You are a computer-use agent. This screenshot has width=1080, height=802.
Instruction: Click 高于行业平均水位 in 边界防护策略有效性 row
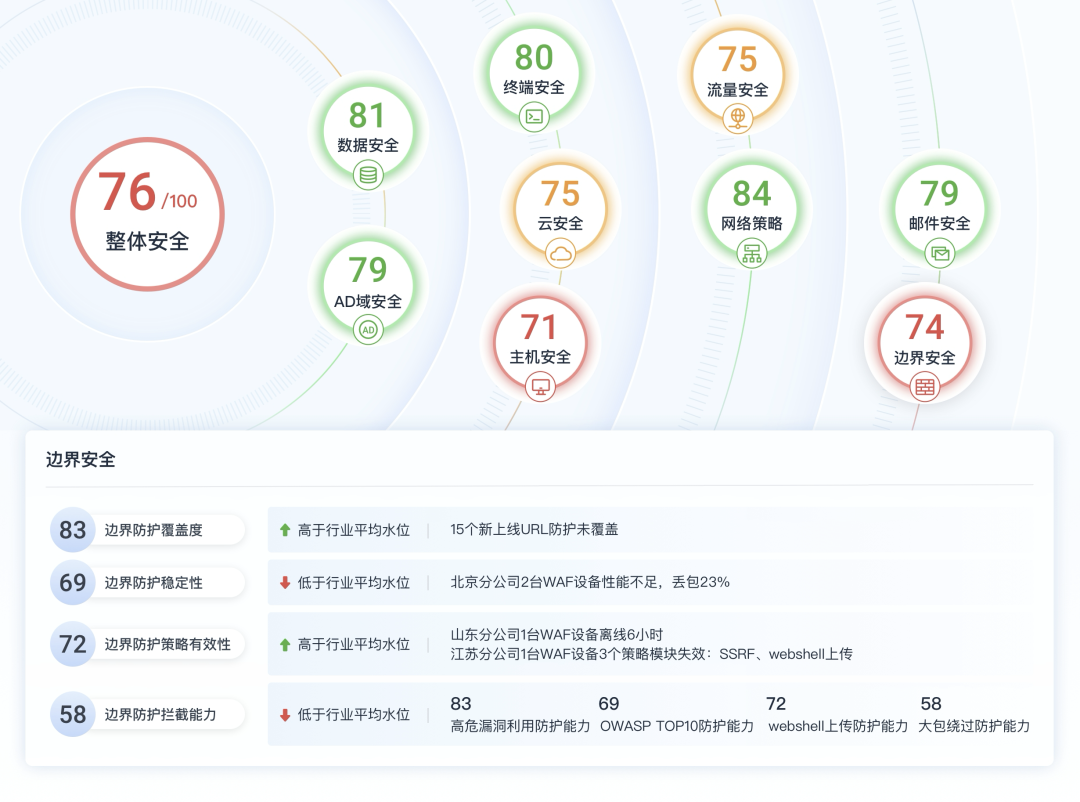(x=354, y=645)
